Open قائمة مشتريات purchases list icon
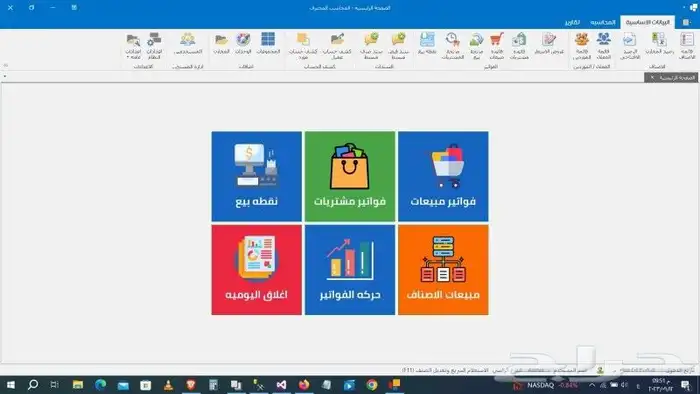 (x=519, y=46)
